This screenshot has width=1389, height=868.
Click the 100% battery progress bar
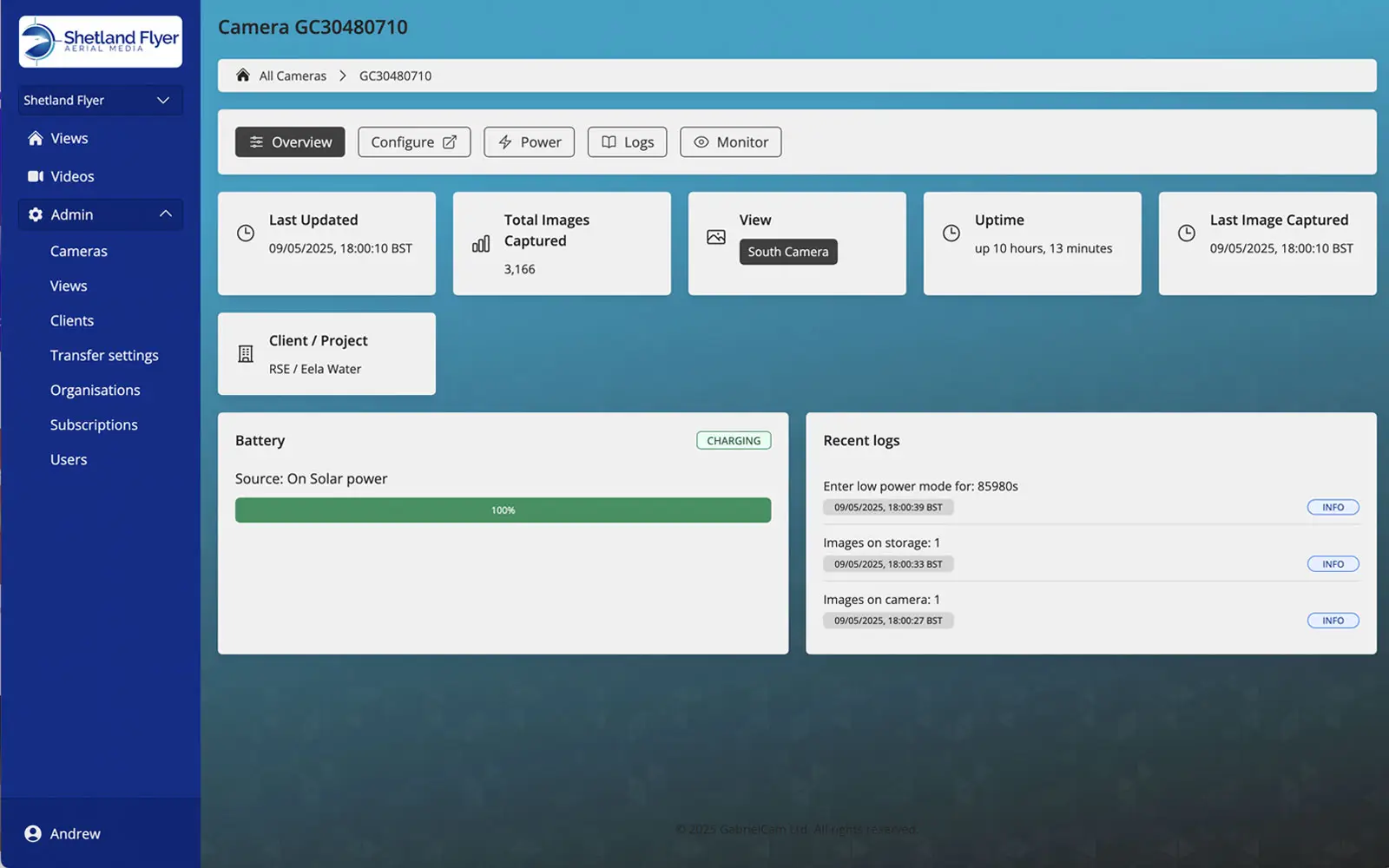502,510
